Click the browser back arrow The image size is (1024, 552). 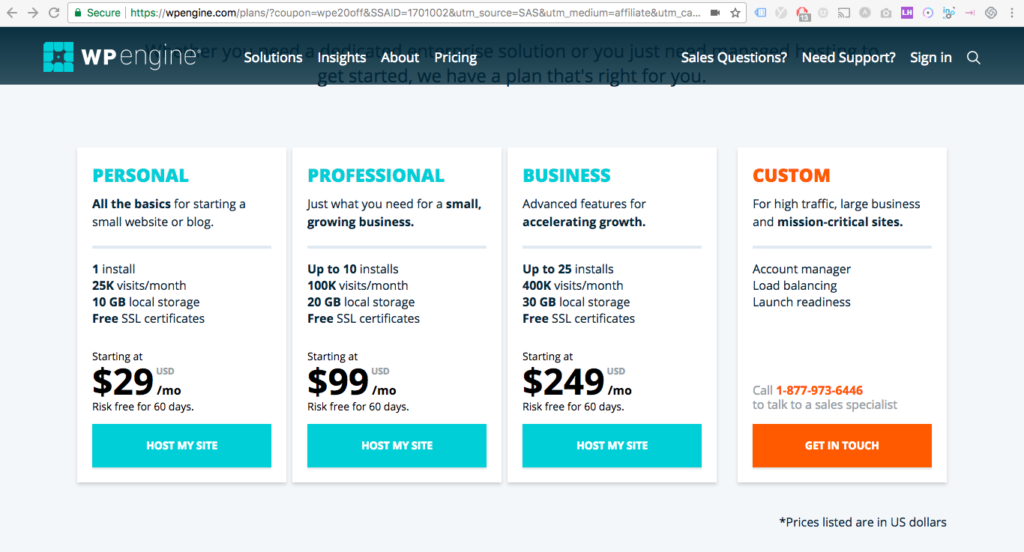(12, 12)
